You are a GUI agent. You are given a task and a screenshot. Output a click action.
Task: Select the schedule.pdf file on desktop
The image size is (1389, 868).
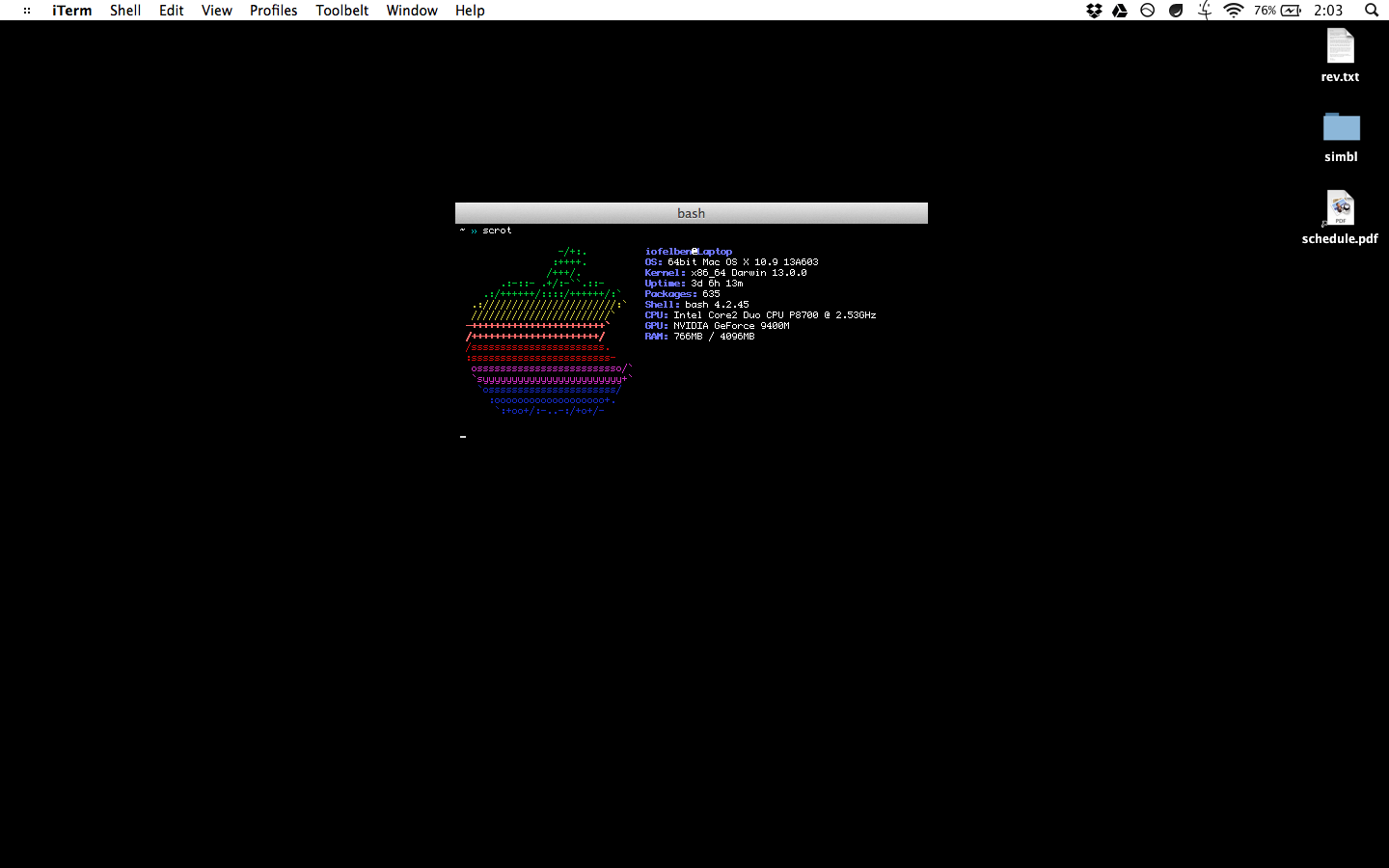point(1340,217)
